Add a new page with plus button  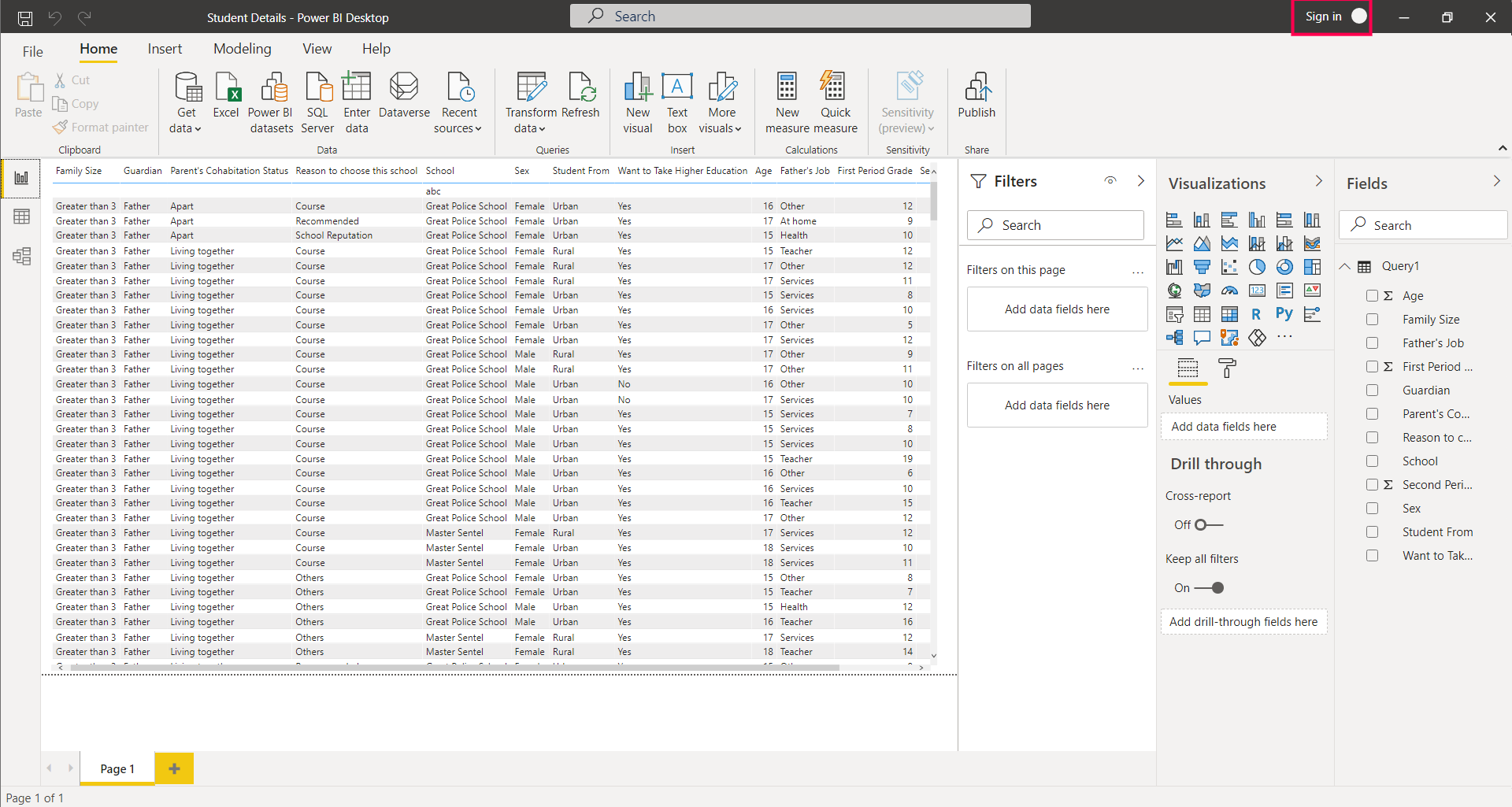pos(174,768)
